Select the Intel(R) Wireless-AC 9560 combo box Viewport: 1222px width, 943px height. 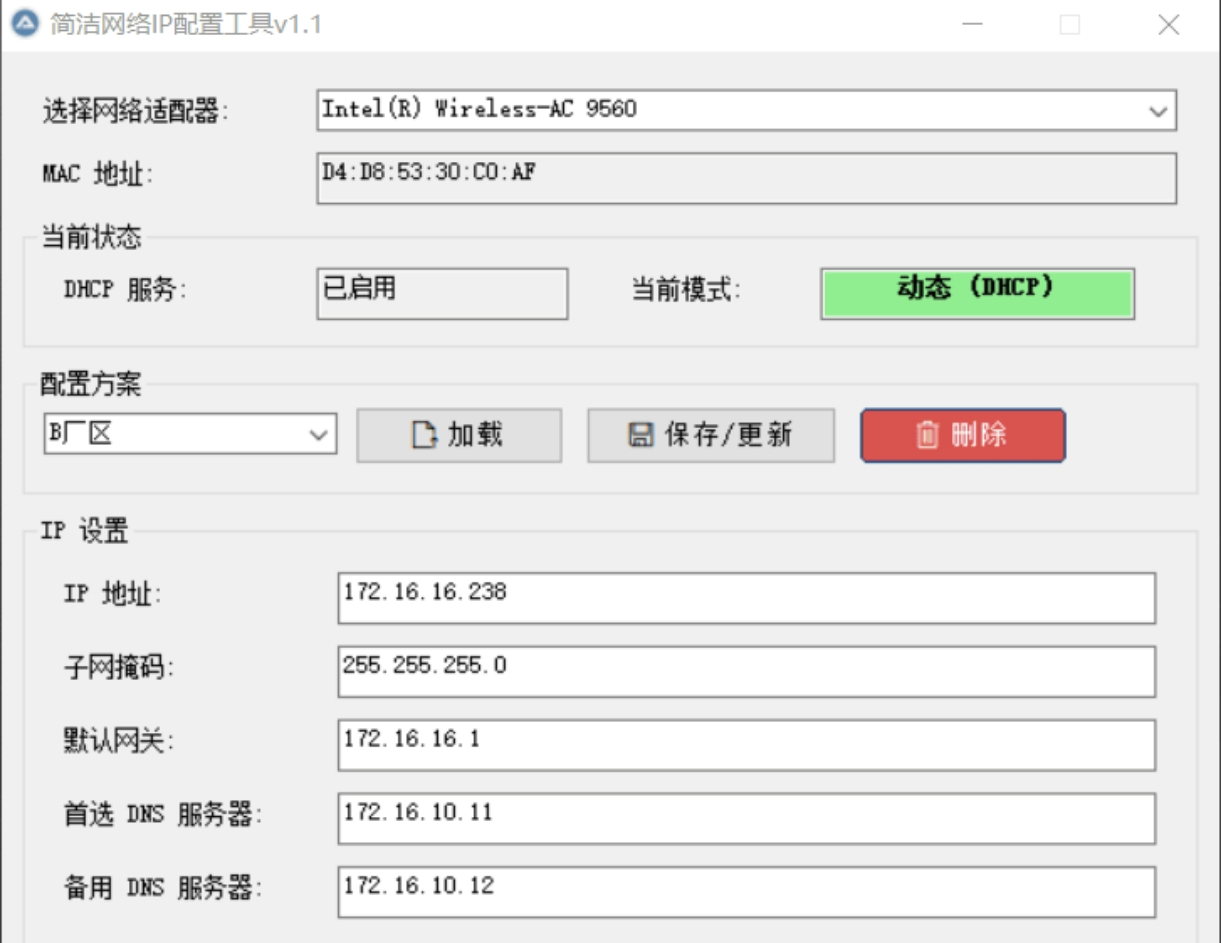[730, 111]
